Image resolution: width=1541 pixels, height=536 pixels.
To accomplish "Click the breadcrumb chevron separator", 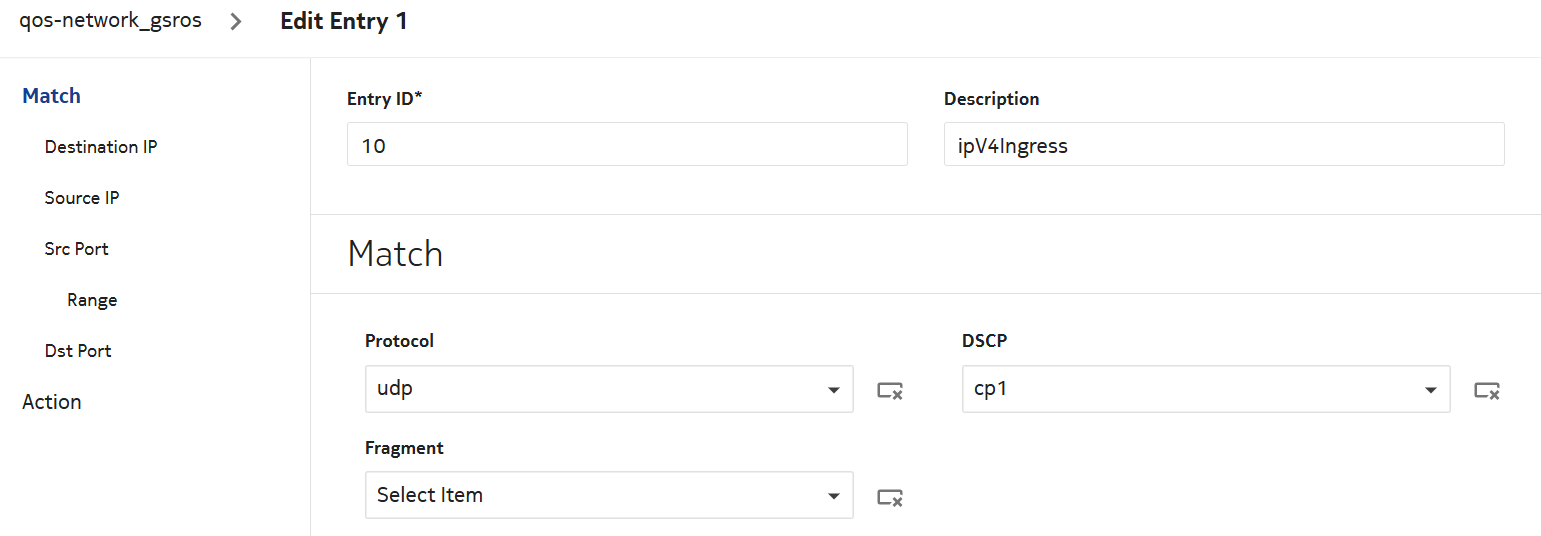I will (x=236, y=21).
